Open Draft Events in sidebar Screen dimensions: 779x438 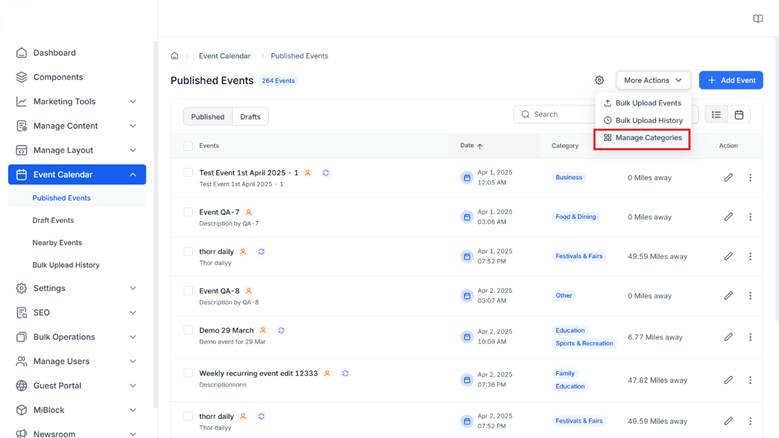[53, 220]
